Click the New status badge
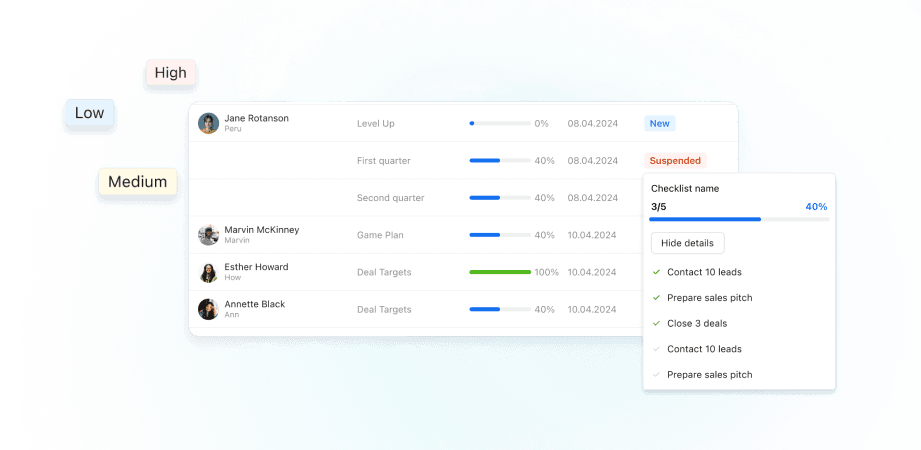Viewport: 921px width, 450px height. pyautogui.click(x=660, y=123)
